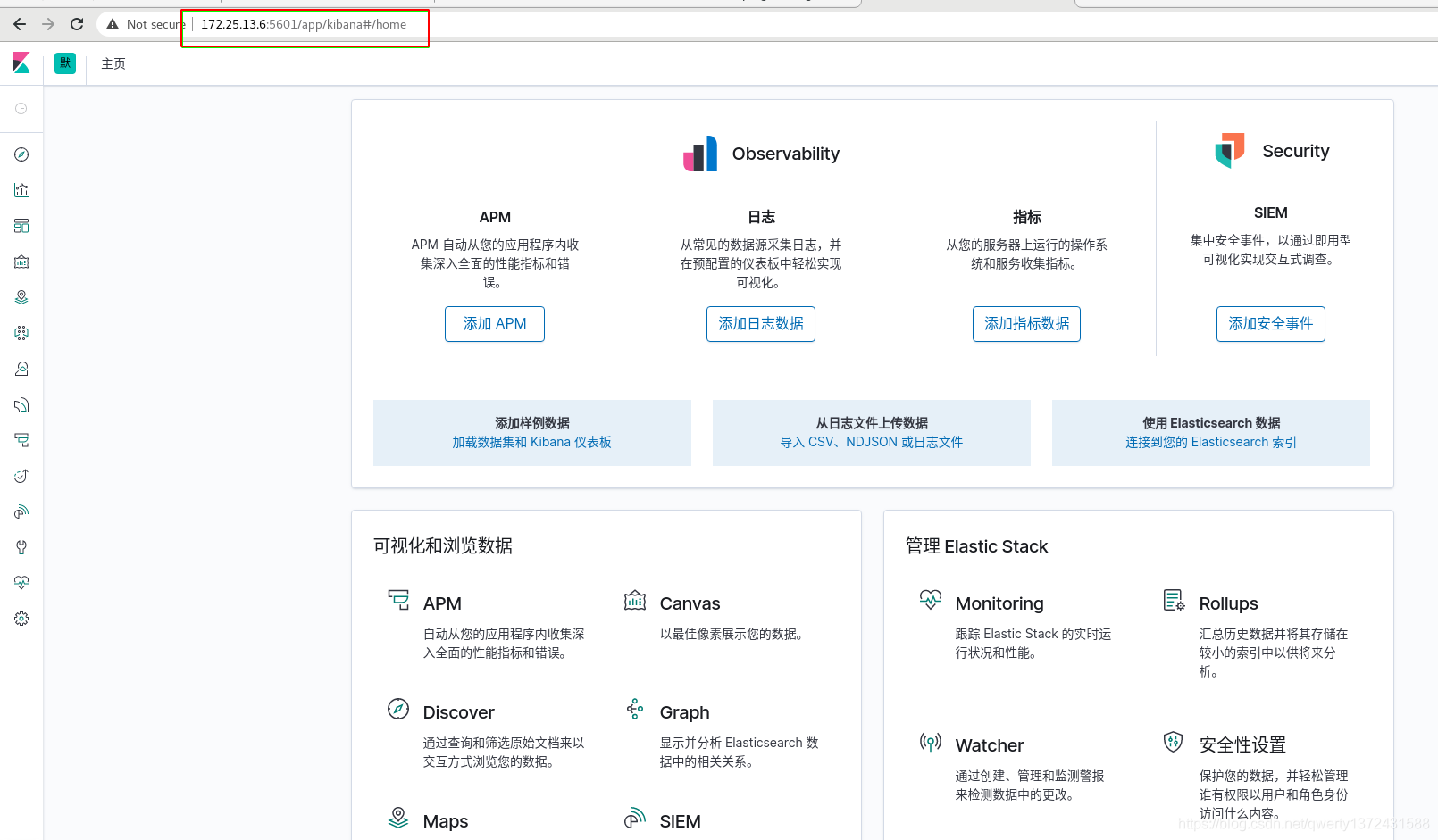Screen dimensions: 1438x840
Task: Click the 添加指标数据 button
Action: coord(1026,324)
